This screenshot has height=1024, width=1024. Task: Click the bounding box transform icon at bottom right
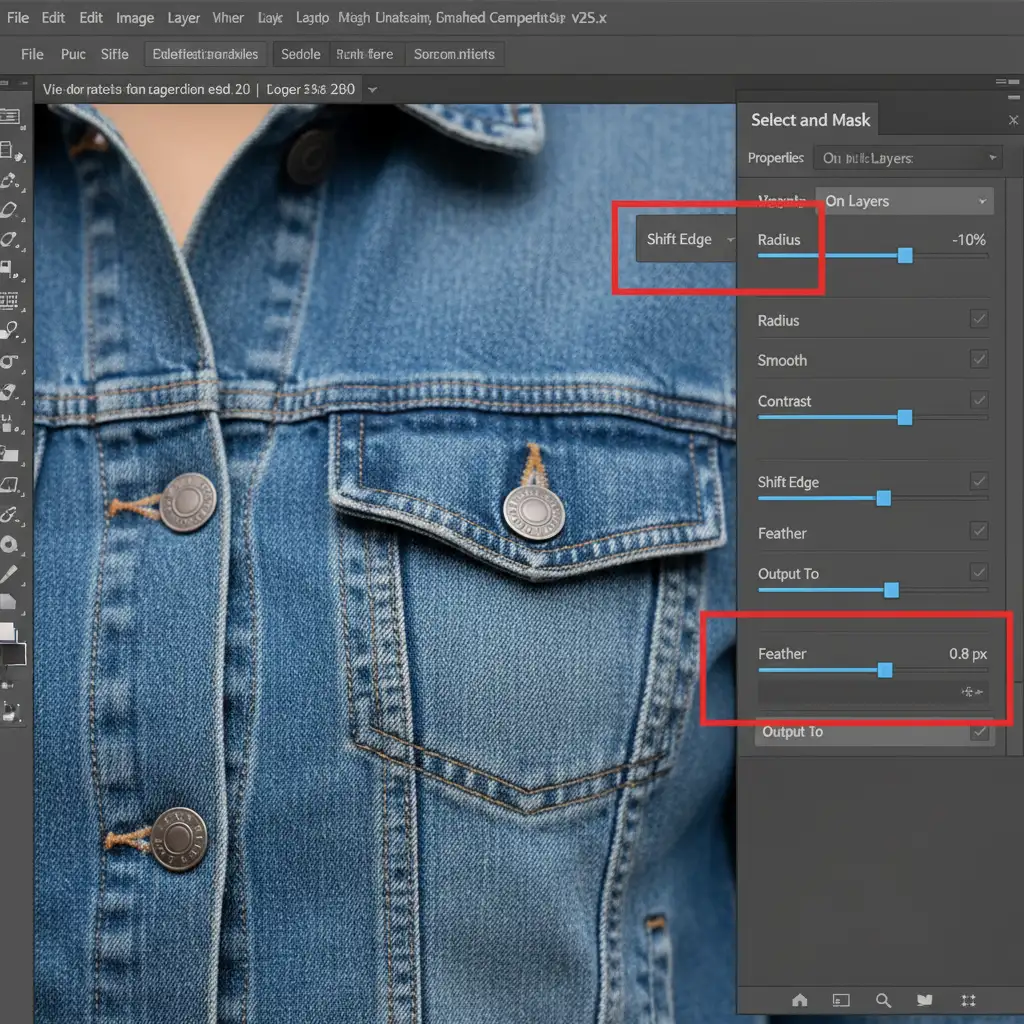click(x=967, y=1000)
